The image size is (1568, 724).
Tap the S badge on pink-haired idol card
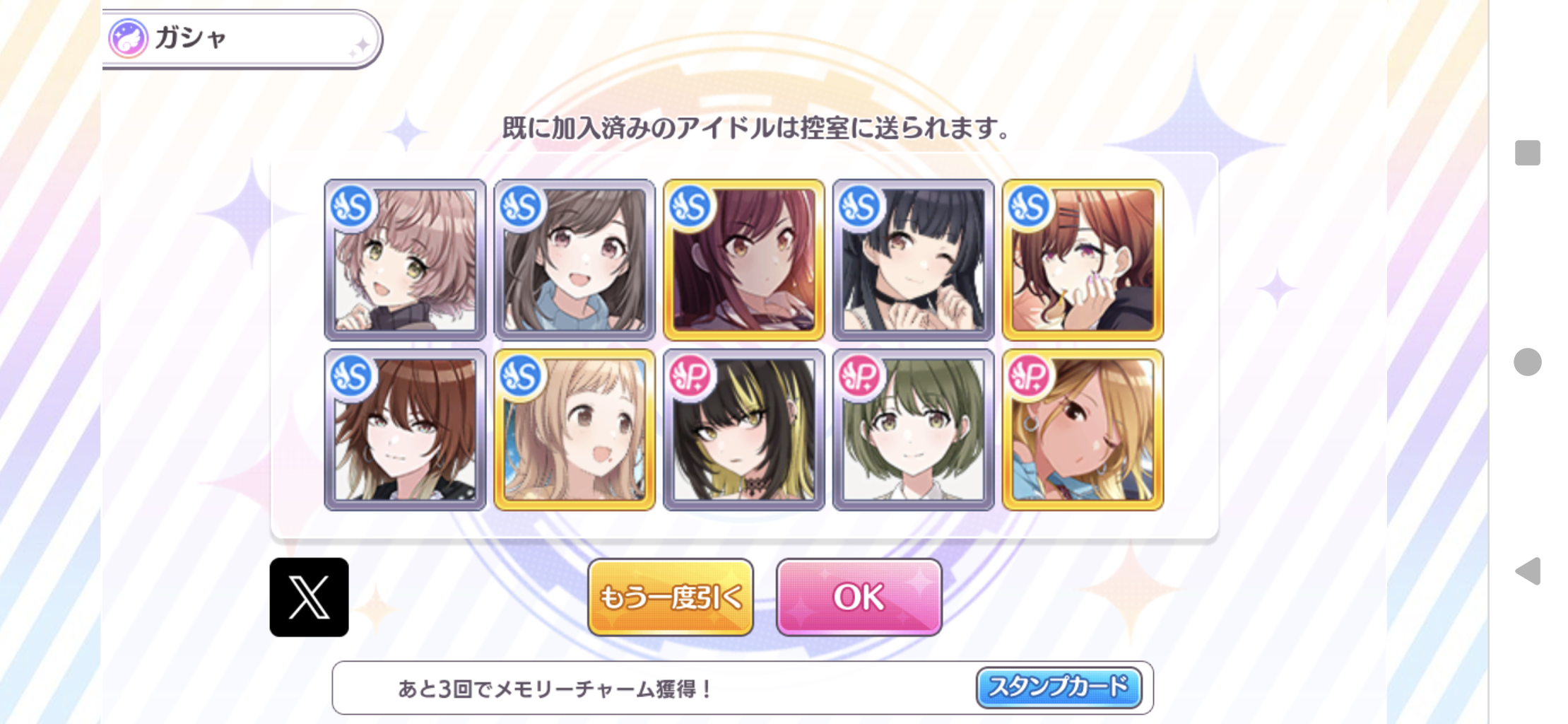(x=351, y=206)
